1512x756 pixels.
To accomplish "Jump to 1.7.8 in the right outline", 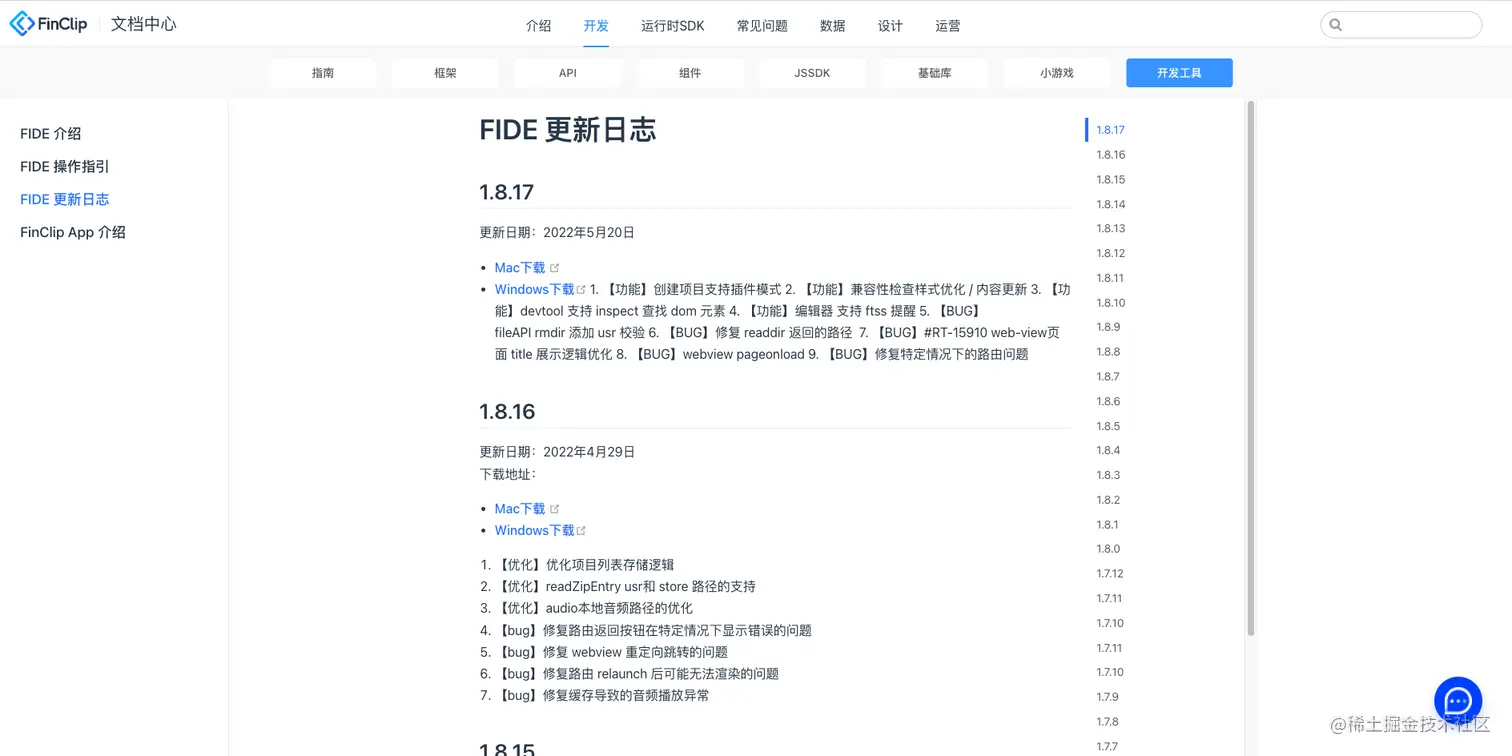I will pos(1107,722).
